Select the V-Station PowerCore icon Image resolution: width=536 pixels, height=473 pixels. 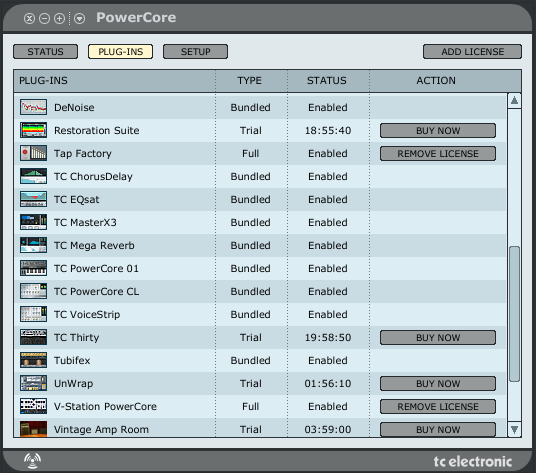pos(33,406)
